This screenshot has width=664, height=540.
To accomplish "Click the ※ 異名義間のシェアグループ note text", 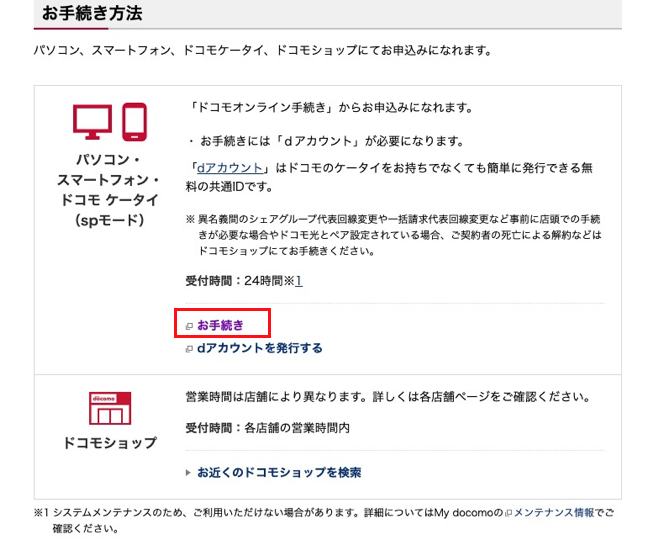I will point(393,235).
